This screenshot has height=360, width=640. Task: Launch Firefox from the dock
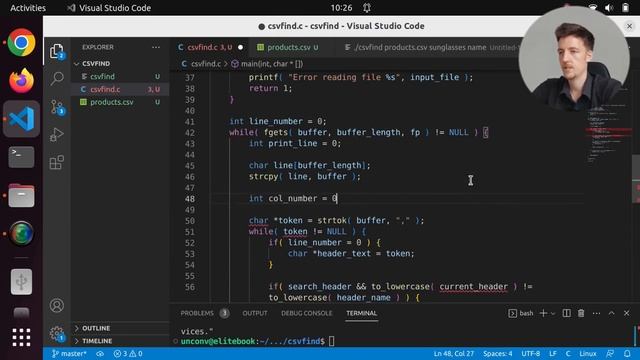click(x=21, y=80)
